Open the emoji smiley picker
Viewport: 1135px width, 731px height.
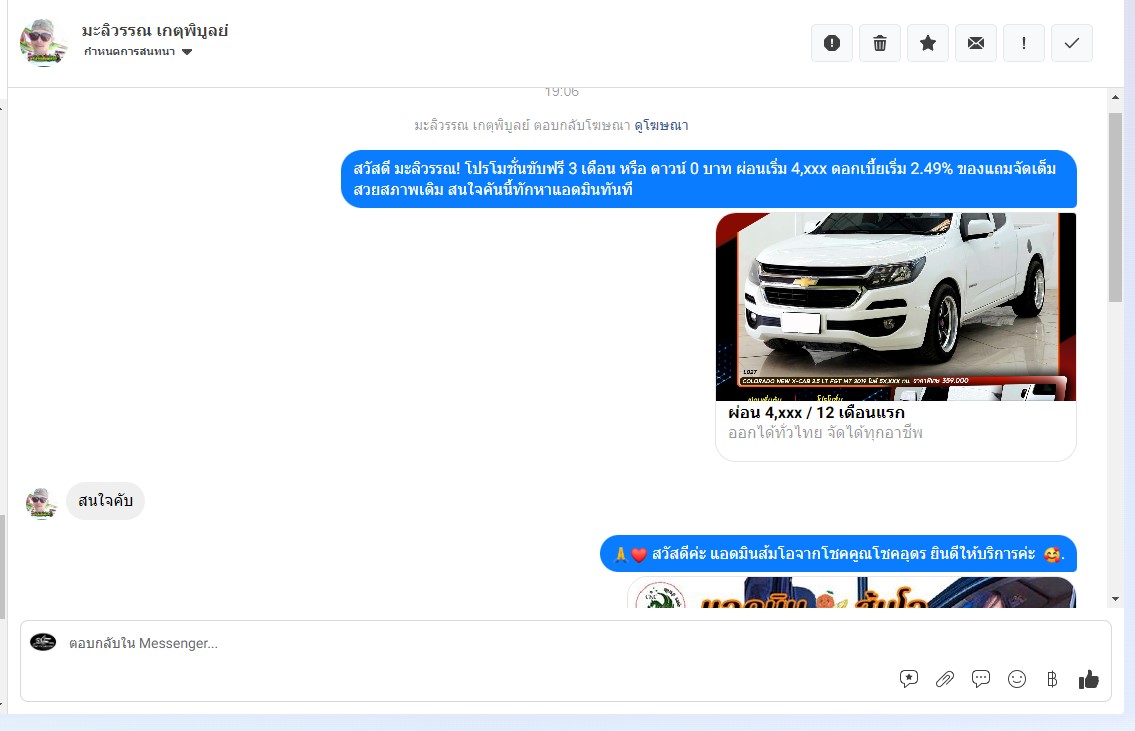click(x=1017, y=679)
